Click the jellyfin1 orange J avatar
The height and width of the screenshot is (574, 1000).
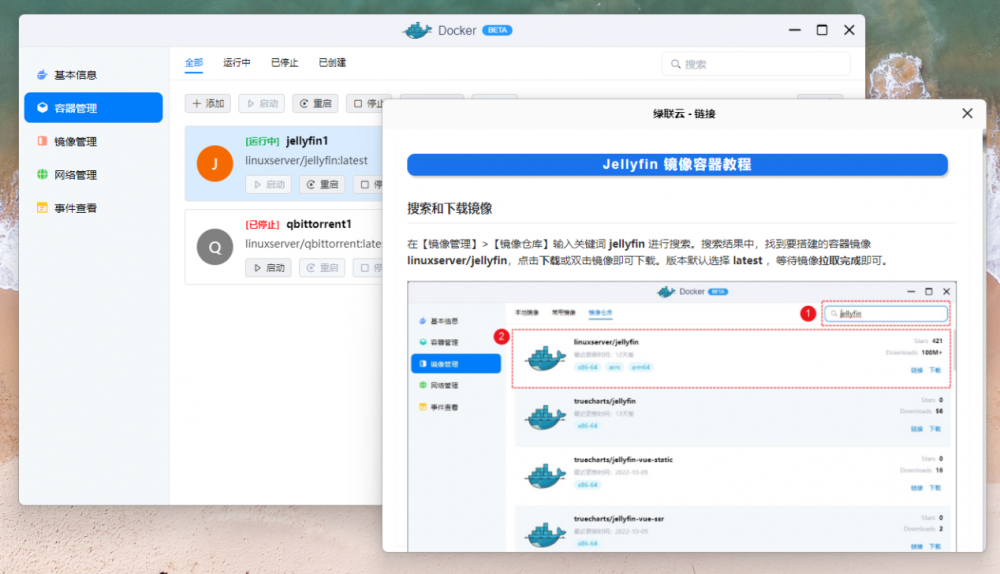215,164
